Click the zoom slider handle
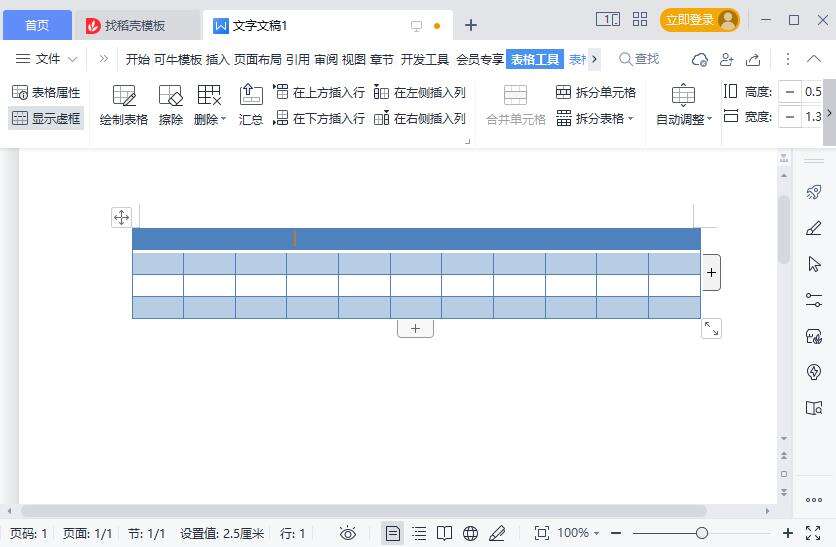The width and height of the screenshot is (836, 547). click(x=702, y=533)
